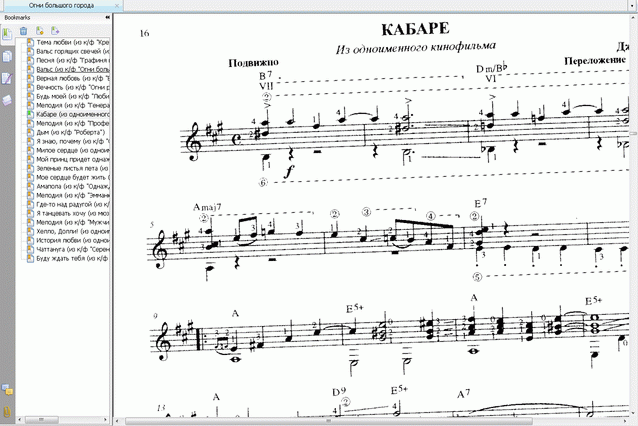Open the Layers panel icon
The width and height of the screenshot is (638, 426).
tap(7, 100)
